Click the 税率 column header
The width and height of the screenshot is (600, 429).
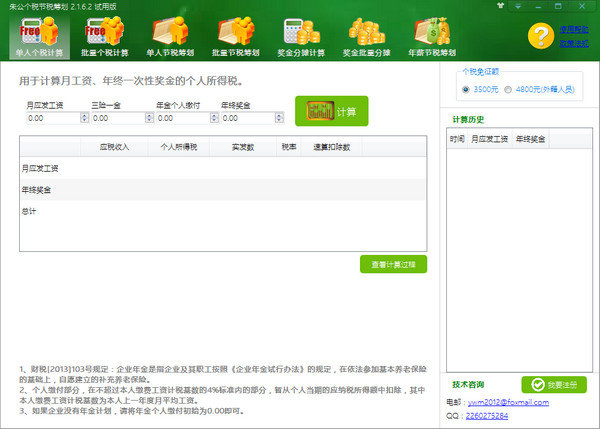[x=289, y=147]
